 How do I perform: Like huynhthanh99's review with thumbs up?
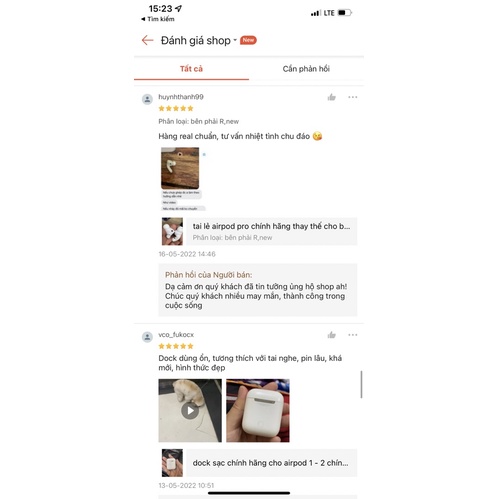pos(331,97)
